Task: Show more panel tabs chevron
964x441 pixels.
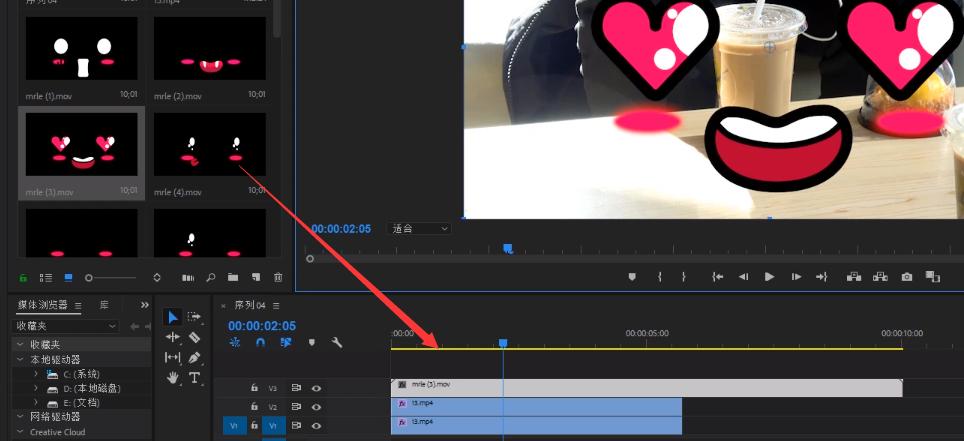Action: click(144, 305)
